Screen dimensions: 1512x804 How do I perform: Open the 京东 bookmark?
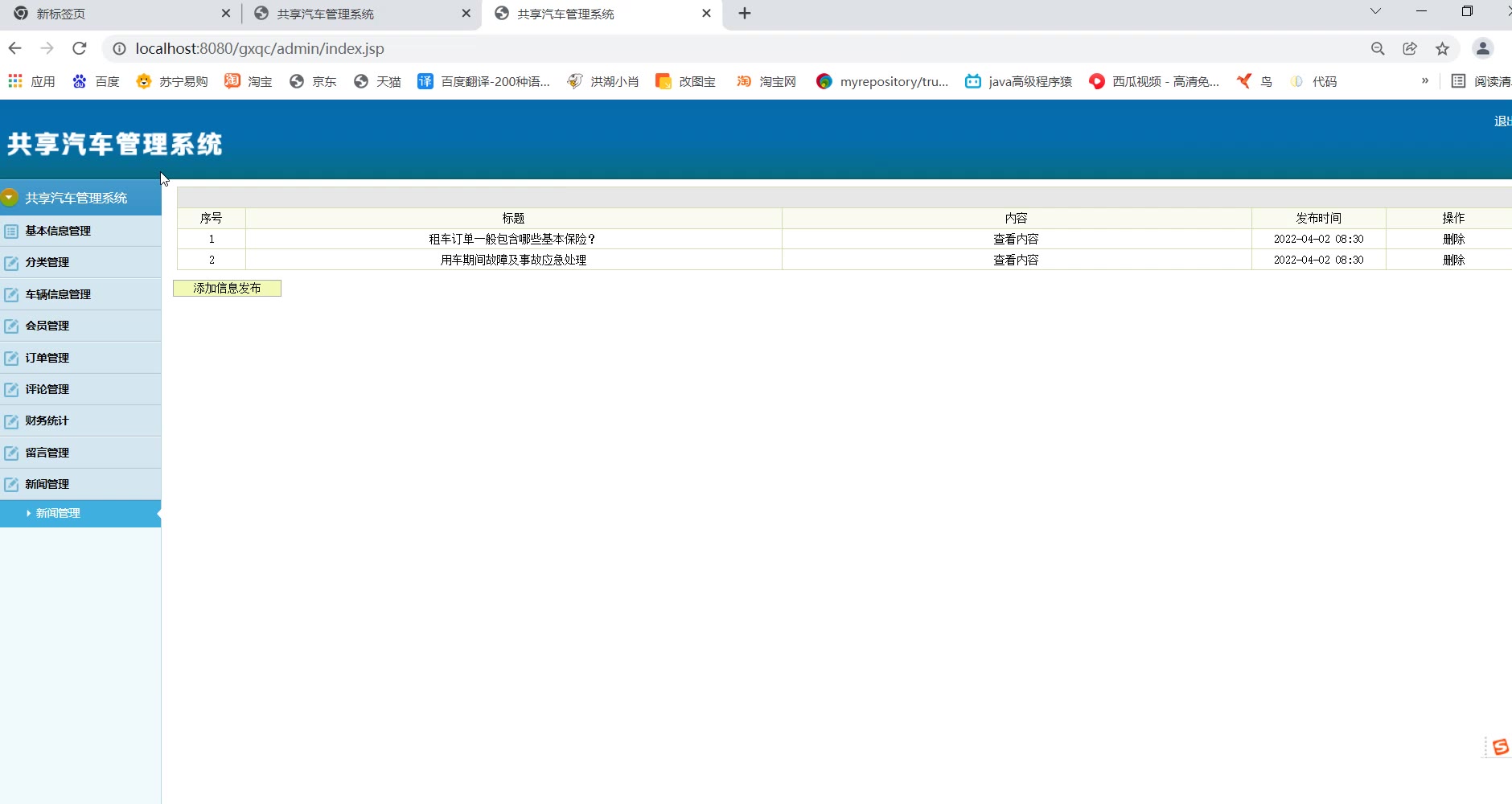(313, 81)
